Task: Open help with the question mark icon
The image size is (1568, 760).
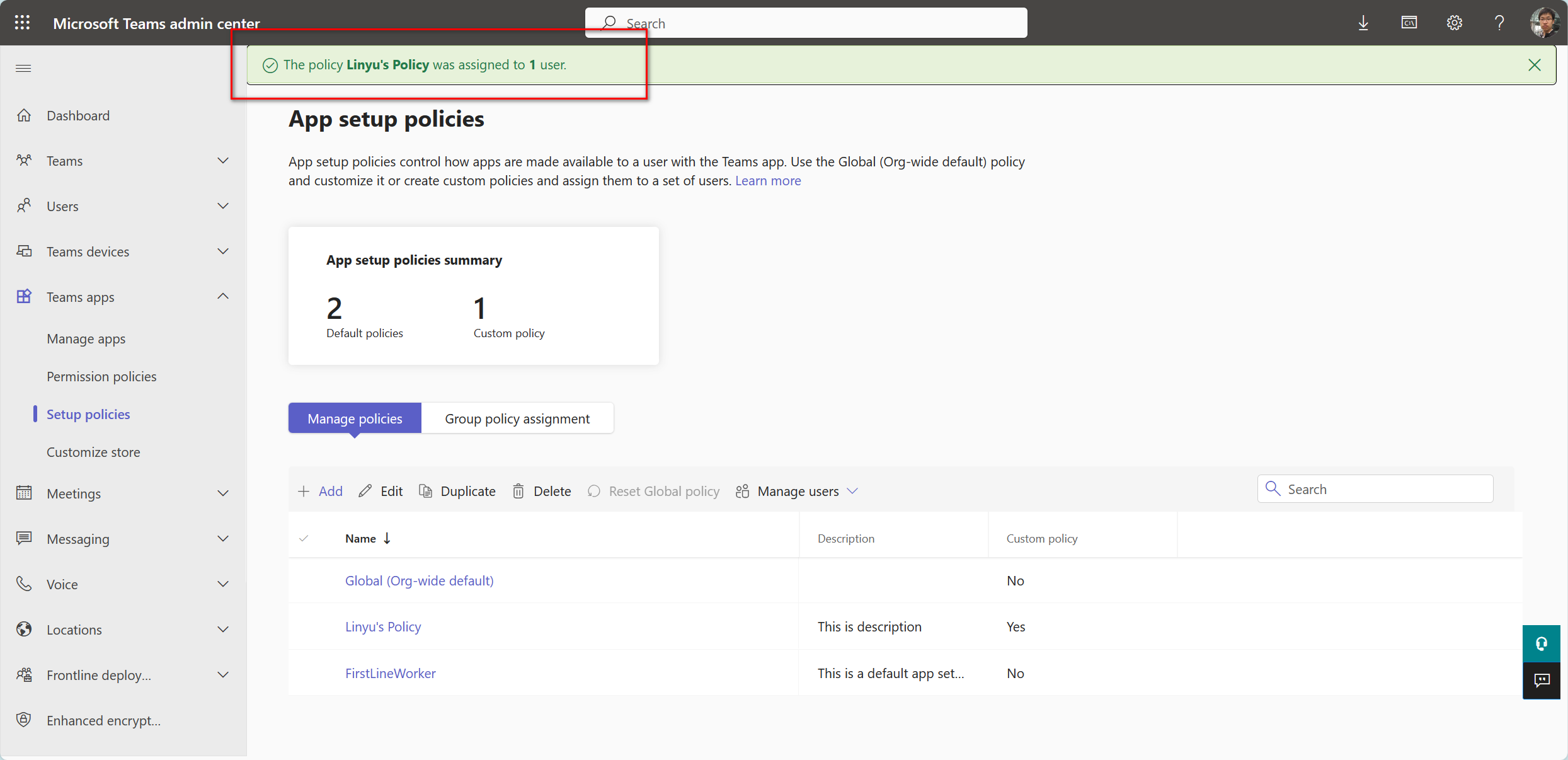Action: pos(1500,23)
